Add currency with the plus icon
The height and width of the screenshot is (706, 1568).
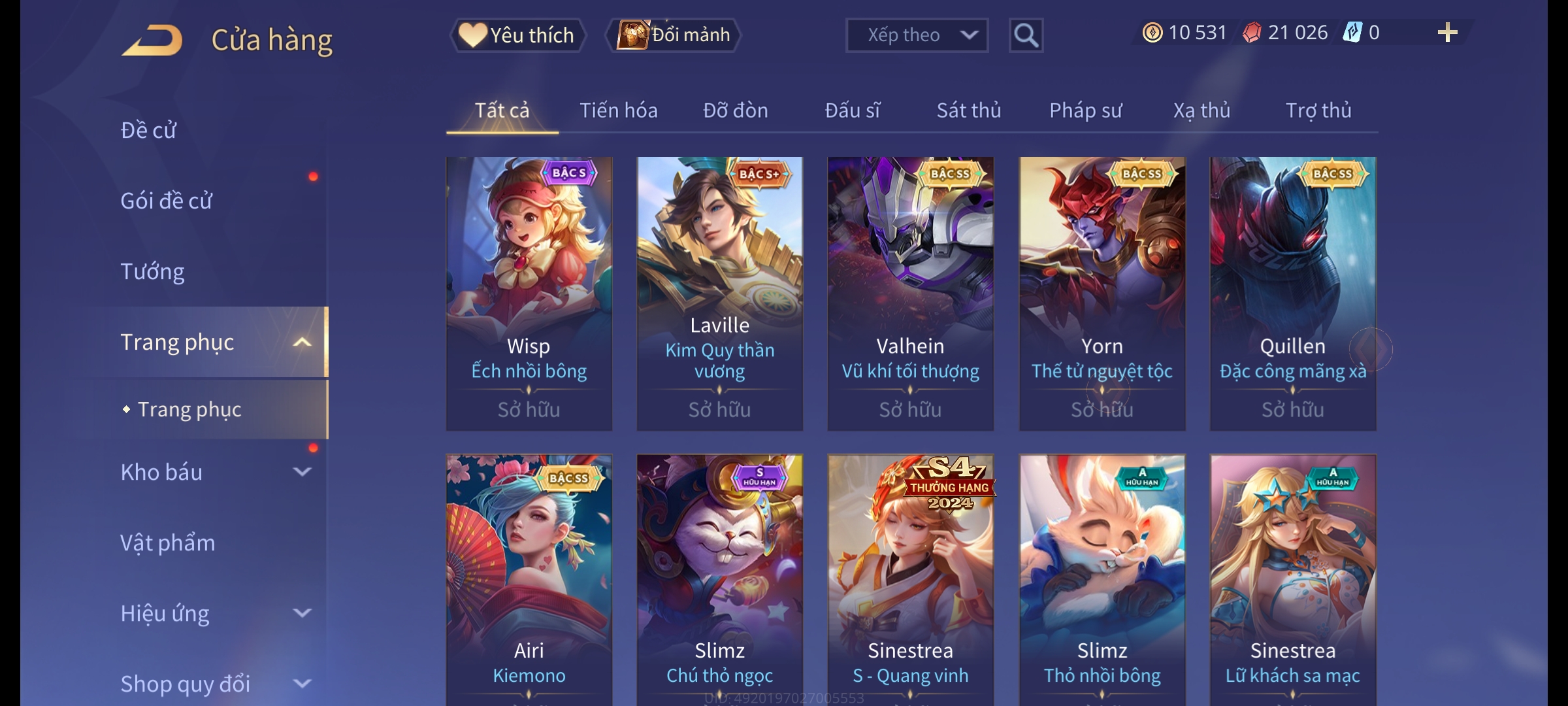(1448, 33)
